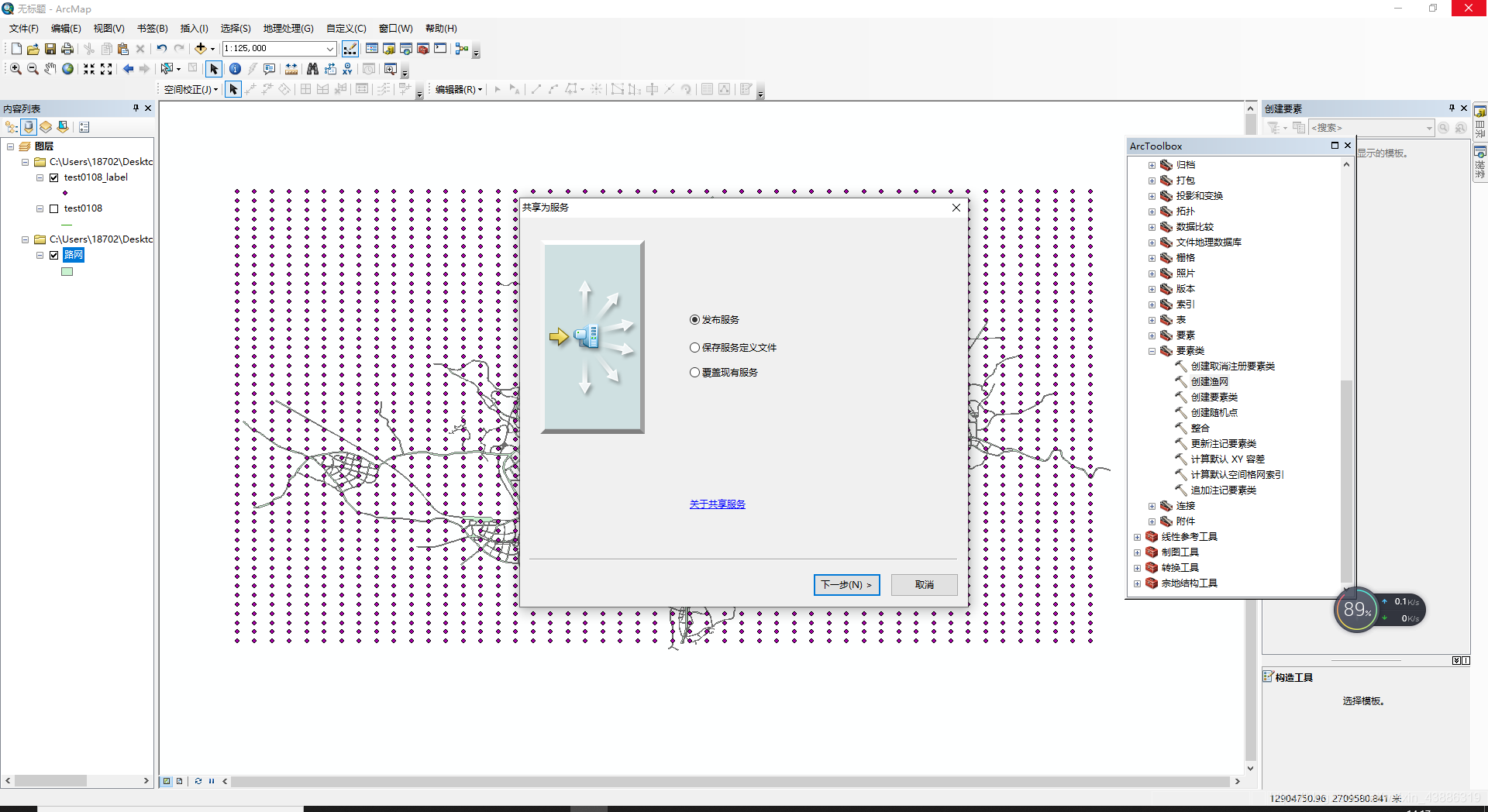Open the Python window icon
The width and height of the screenshot is (1488, 812).
(440, 49)
